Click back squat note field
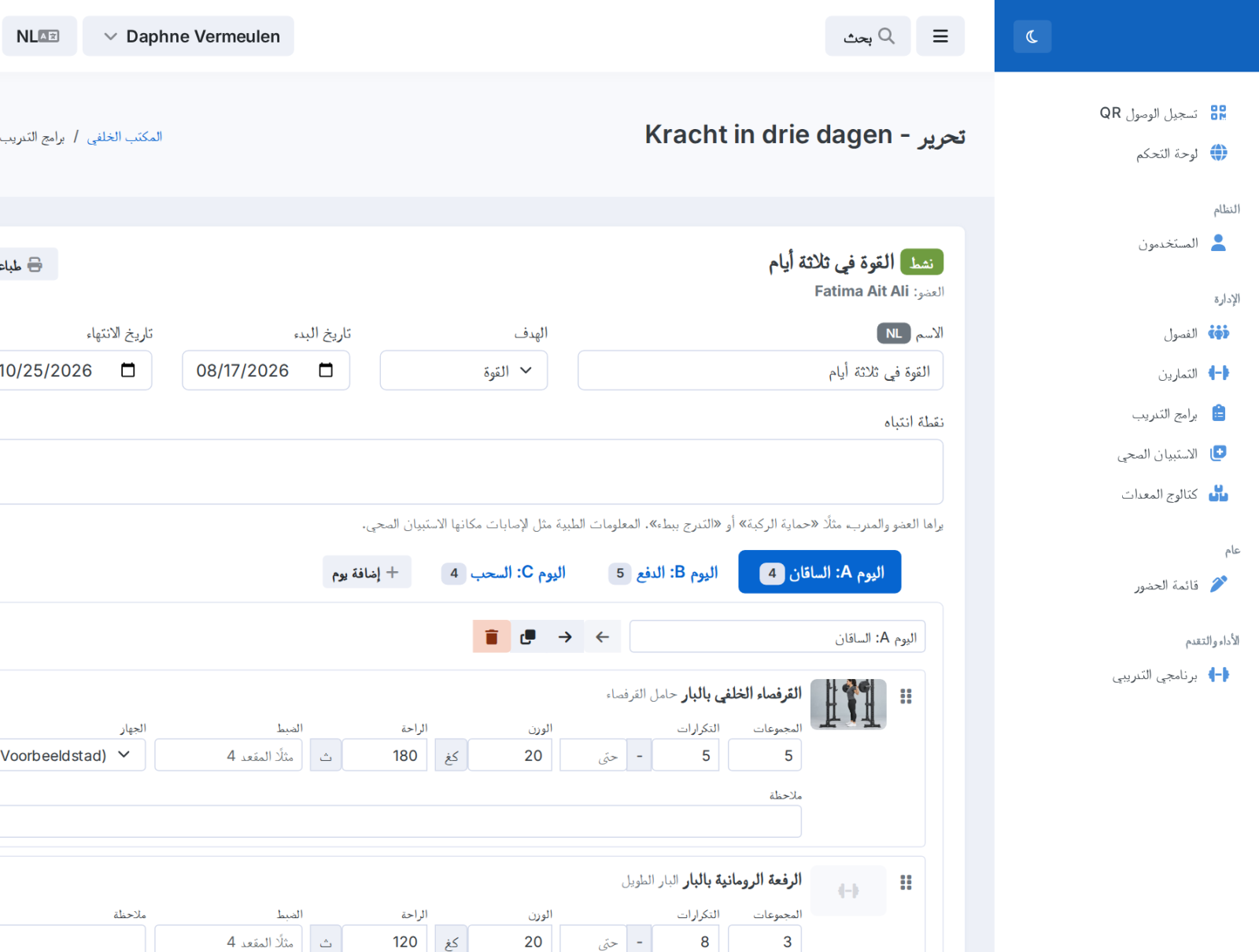1259x952 pixels. click(401, 821)
